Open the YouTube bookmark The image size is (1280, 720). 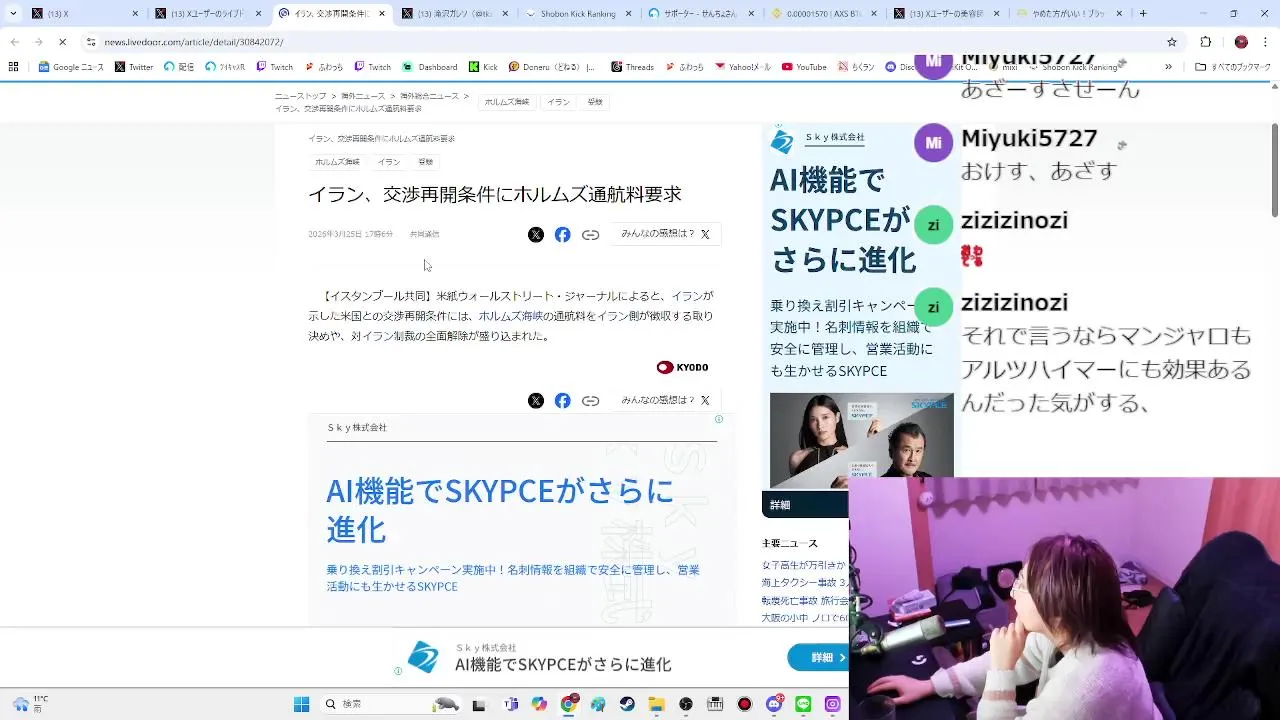pyautogui.click(x=804, y=67)
